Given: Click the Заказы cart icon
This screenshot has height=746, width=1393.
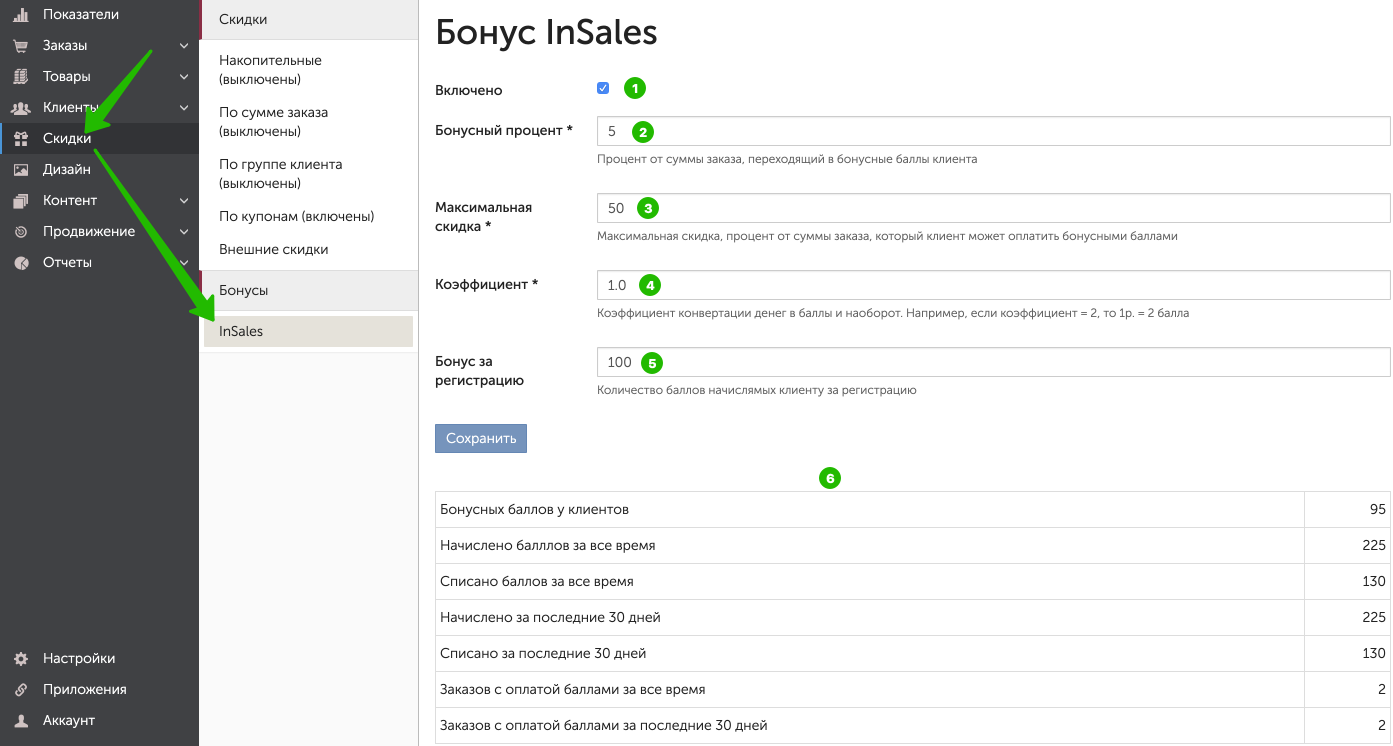Looking at the screenshot, I should click(21, 45).
